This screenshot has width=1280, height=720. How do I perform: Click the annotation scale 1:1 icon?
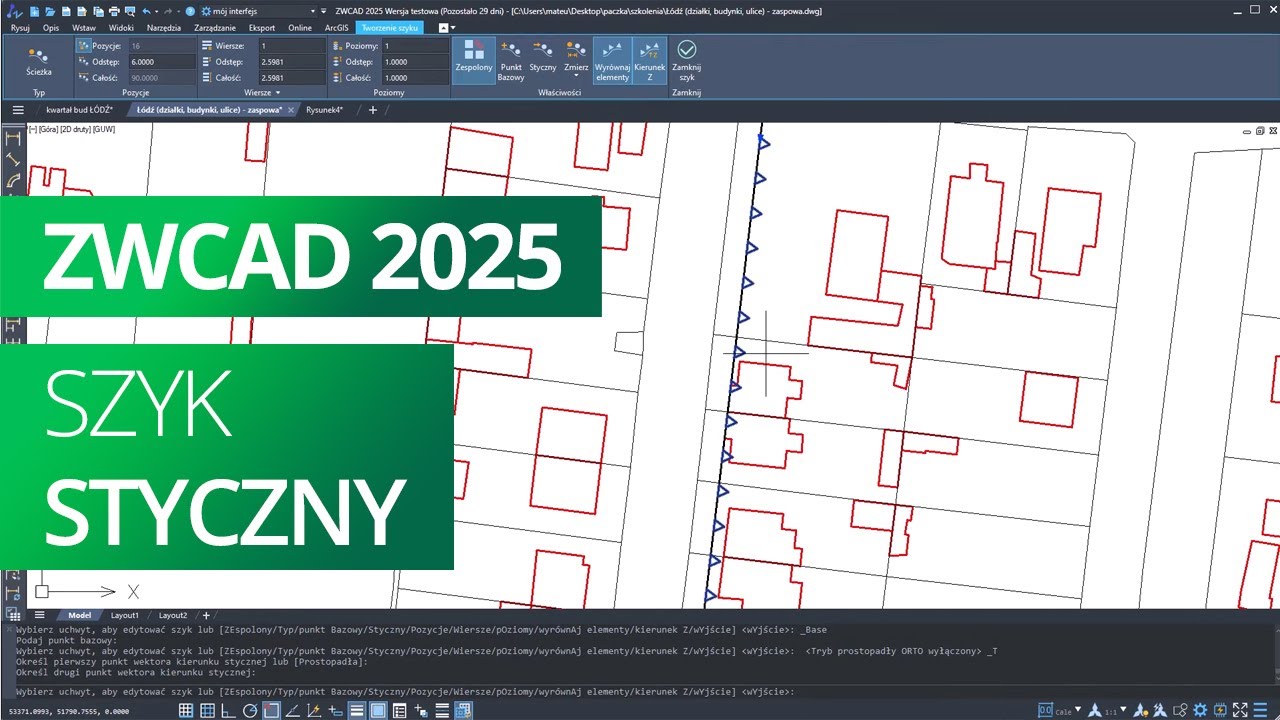point(1097,710)
